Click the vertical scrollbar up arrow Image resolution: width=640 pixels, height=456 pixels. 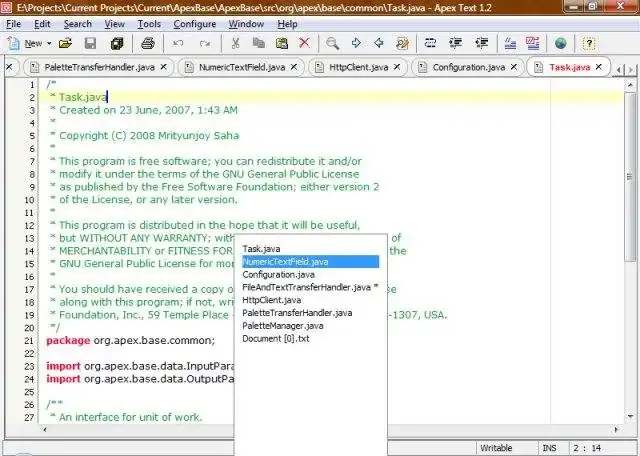coord(631,85)
